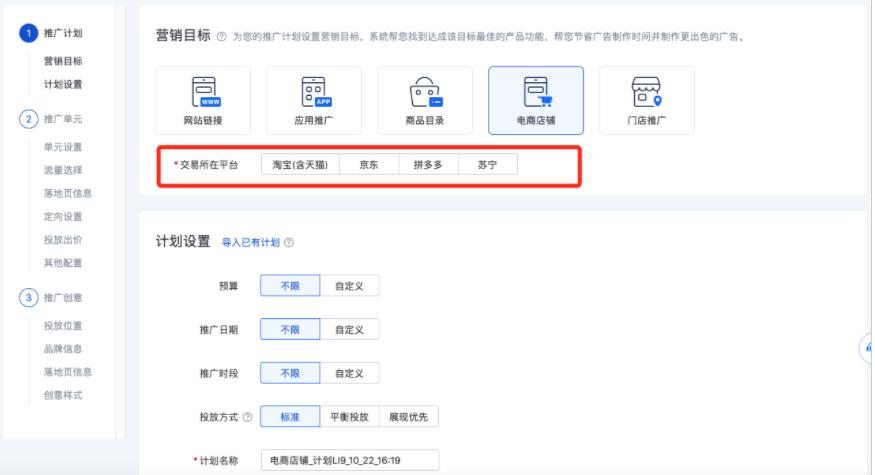Choose 平衡投放 delivery method
Screen dimensions: 875x475
349,417
